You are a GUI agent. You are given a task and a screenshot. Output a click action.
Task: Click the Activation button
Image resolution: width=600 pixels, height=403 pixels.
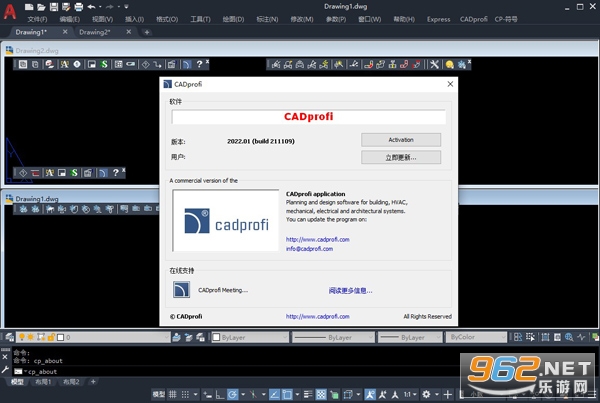(x=401, y=140)
